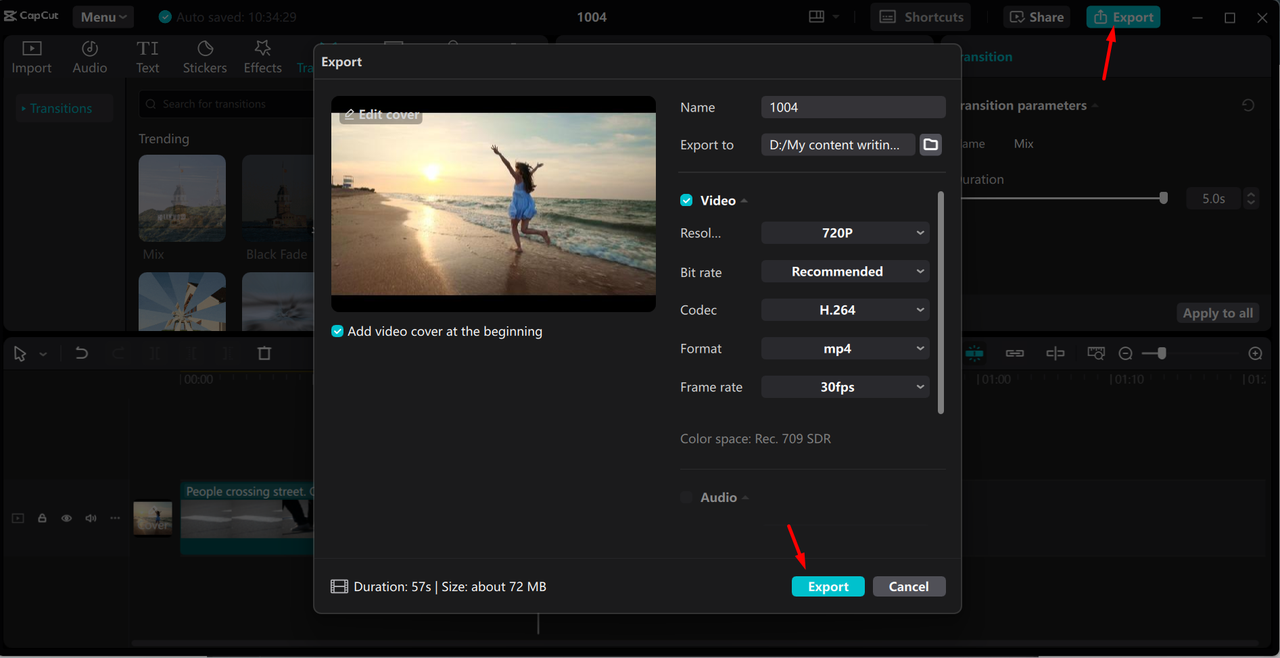Click Edit cover on the preview
Image resolution: width=1280 pixels, height=658 pixels.
tap(381, 114)
